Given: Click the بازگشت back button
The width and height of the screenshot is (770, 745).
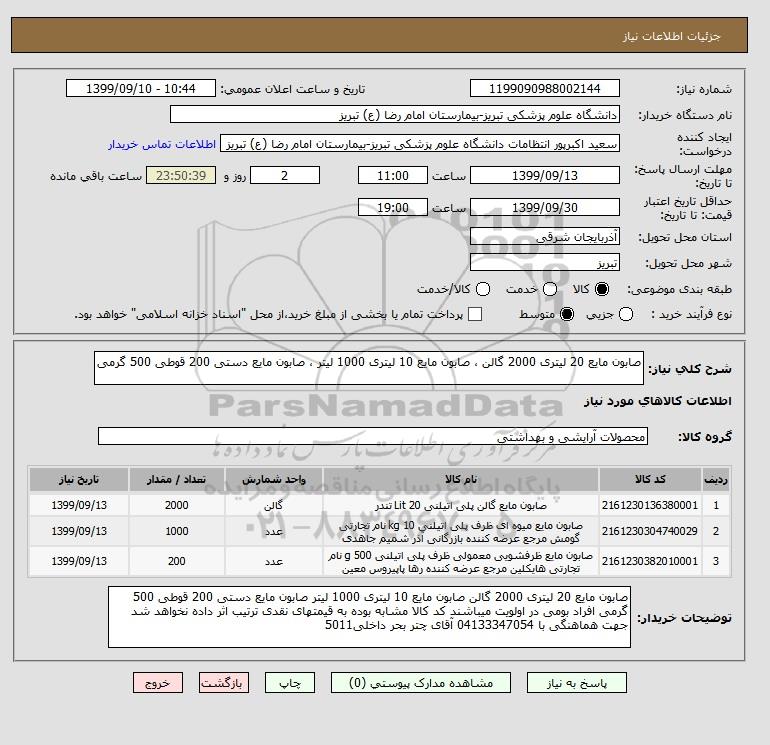Looking at the screenshot, I should pos(224,683).
